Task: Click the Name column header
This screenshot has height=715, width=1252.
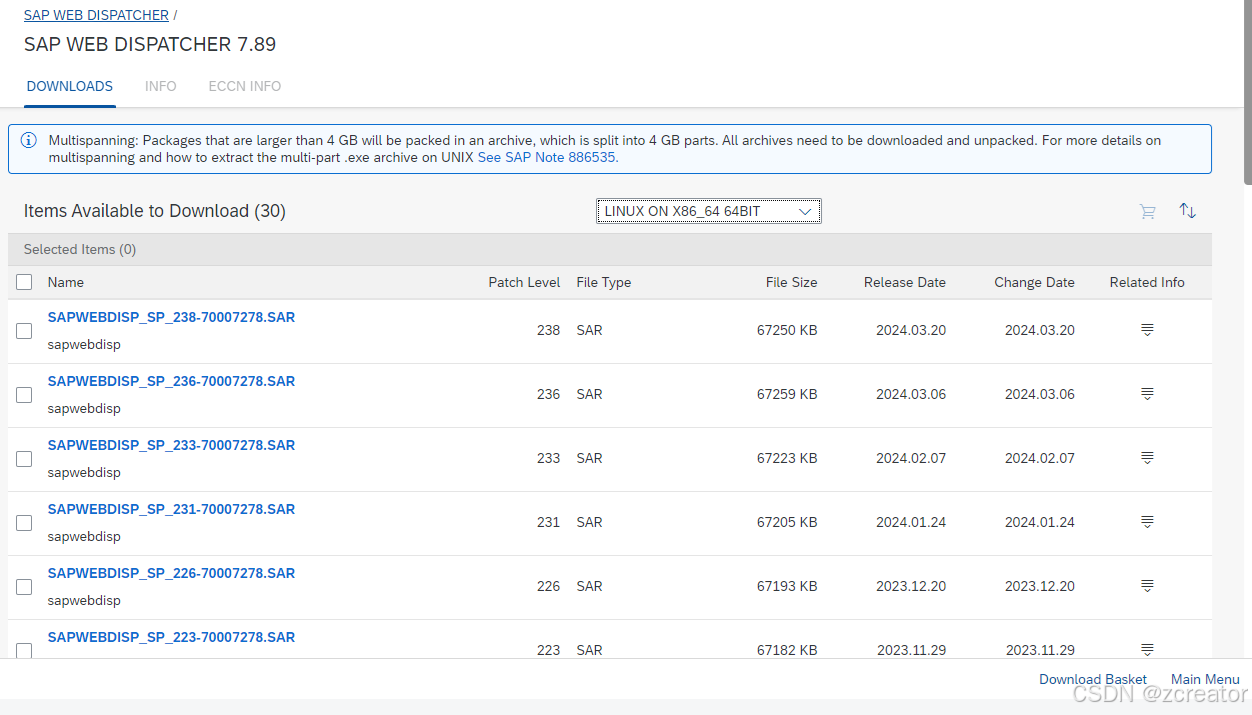Action: pyautogui.click(x=66, y=282)
